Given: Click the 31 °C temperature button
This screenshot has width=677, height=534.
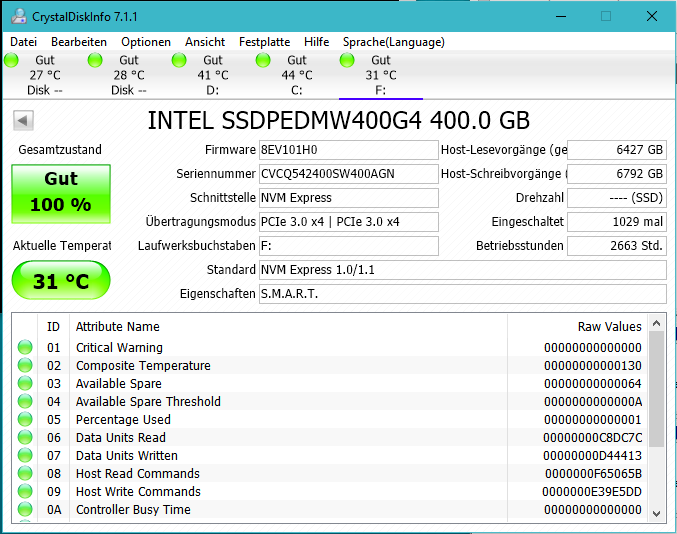Looking at the screenshot, I should (x=61, y=281).
